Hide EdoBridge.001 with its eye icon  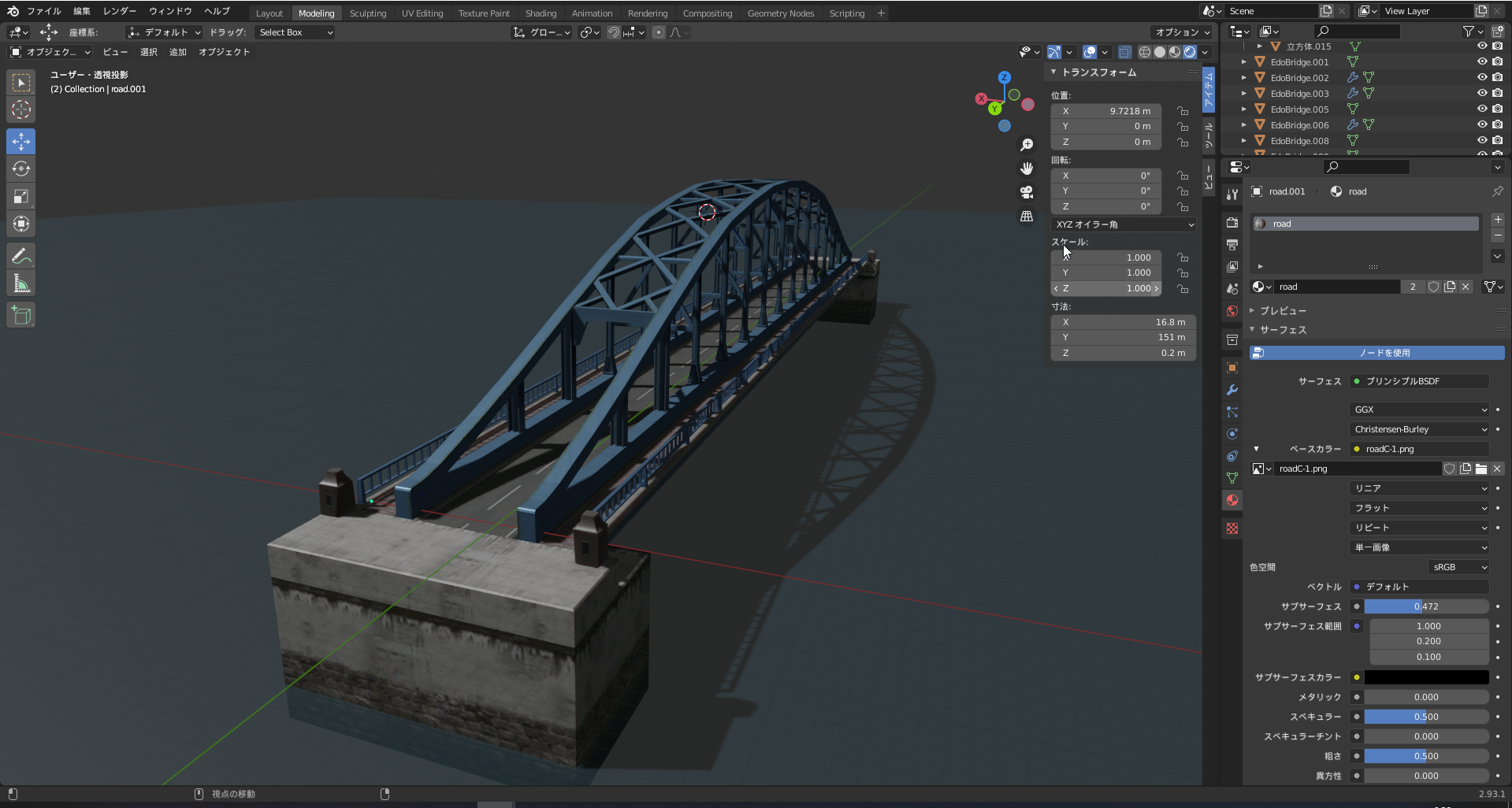[x=1481, y=61]
